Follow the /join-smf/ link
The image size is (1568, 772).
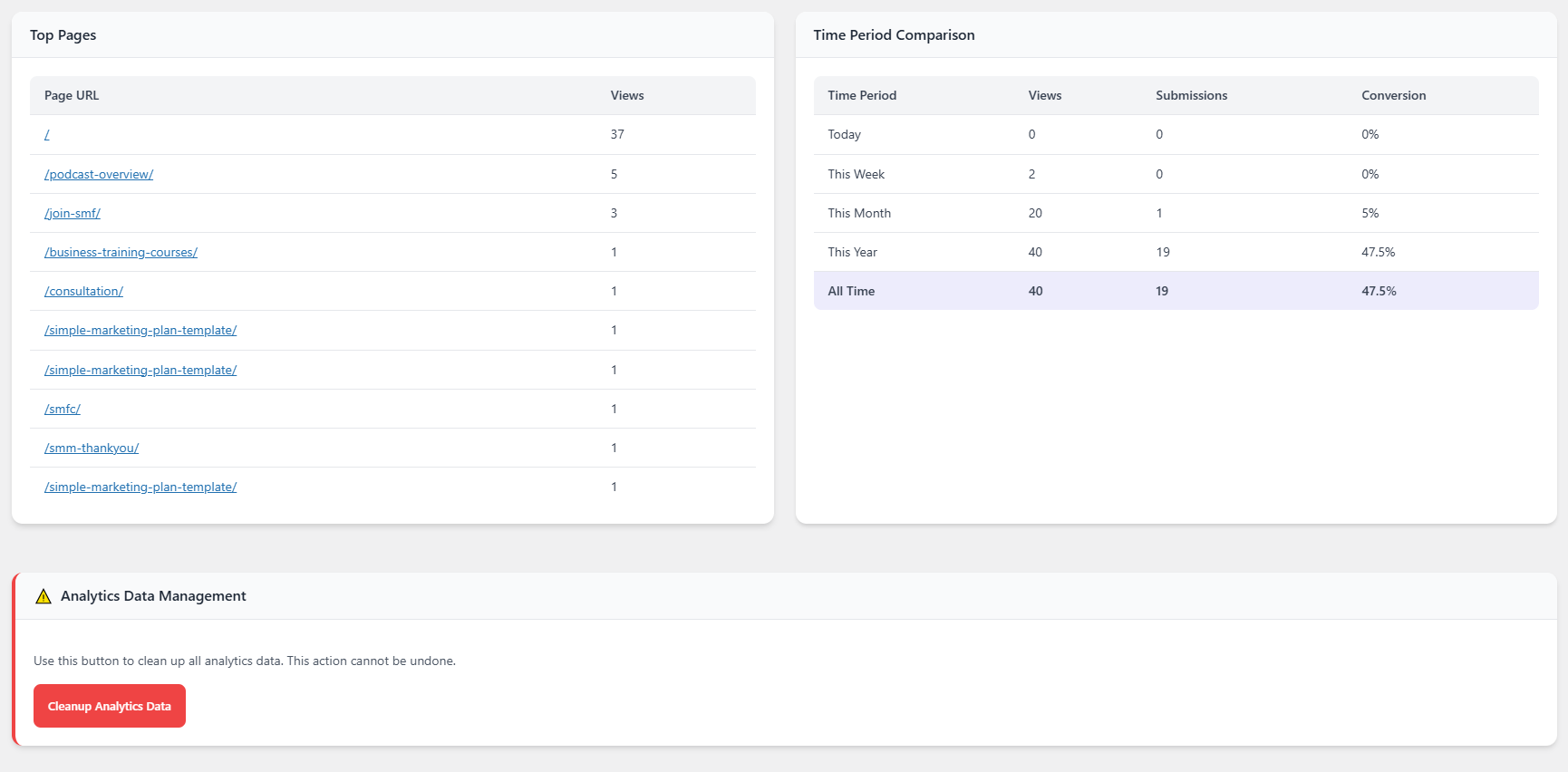point(73,213)
